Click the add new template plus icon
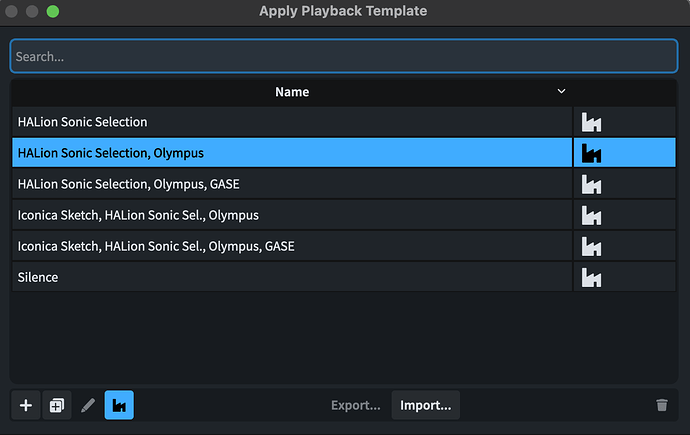This screenshot has height=435, width=690. 26,405
